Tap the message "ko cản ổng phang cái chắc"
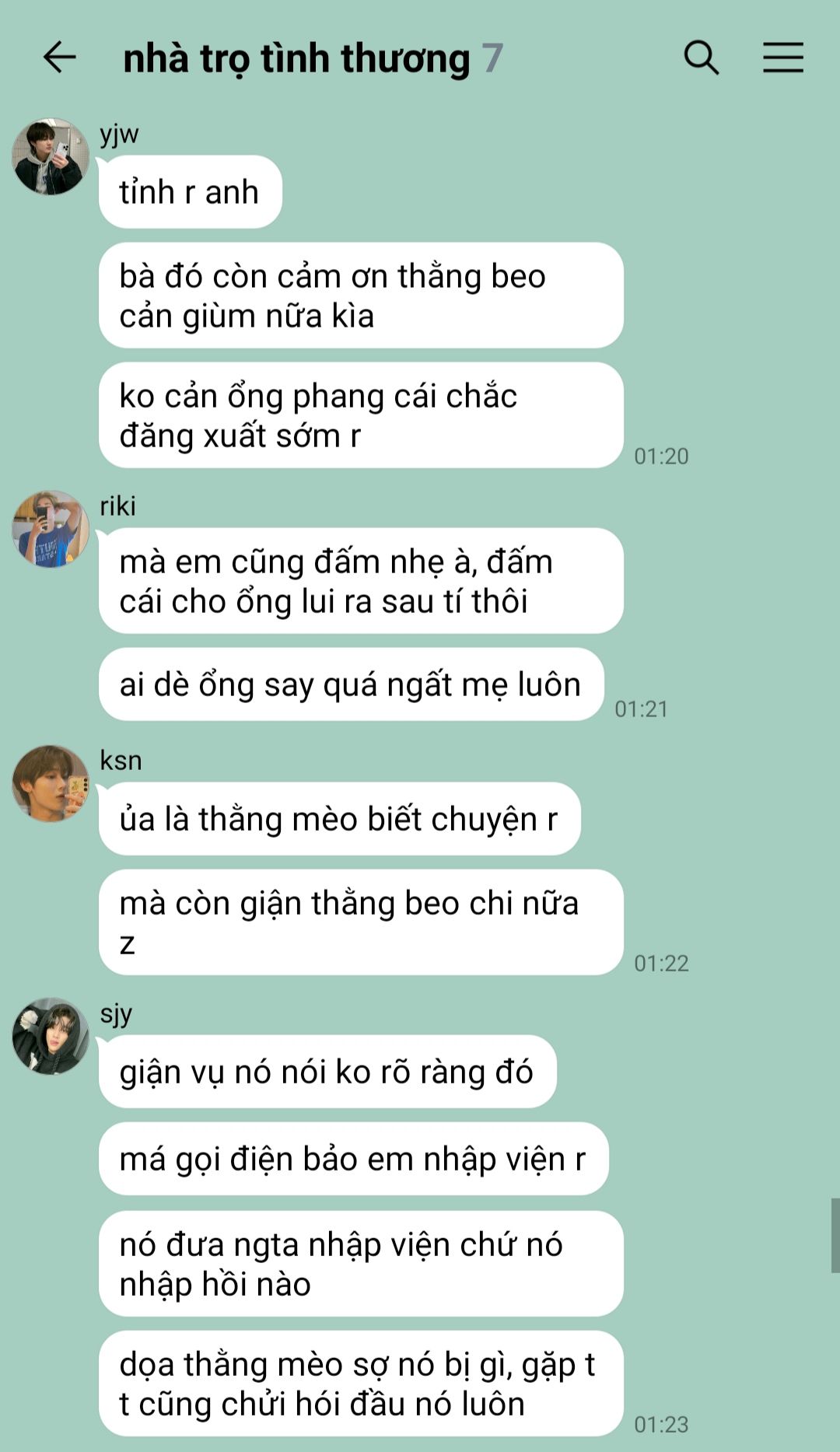 coord(361,415)
